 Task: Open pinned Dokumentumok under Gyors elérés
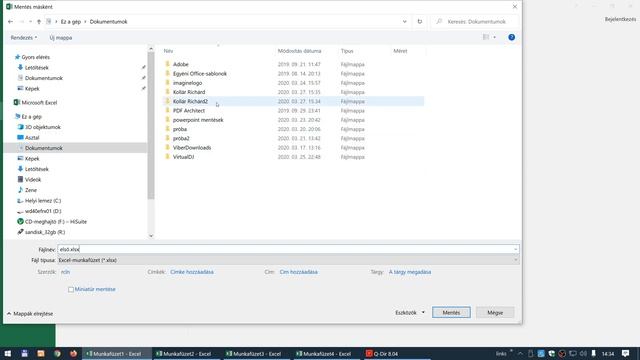[x=44, y=78]
